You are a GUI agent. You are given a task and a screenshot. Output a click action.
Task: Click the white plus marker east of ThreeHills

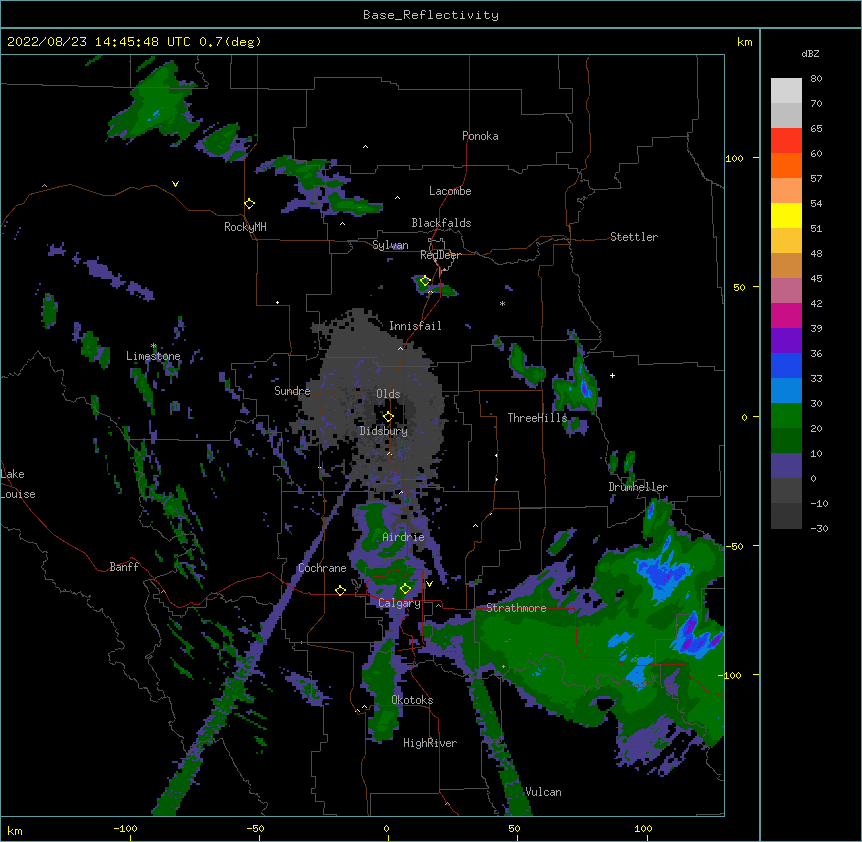[x=612, y=375]
